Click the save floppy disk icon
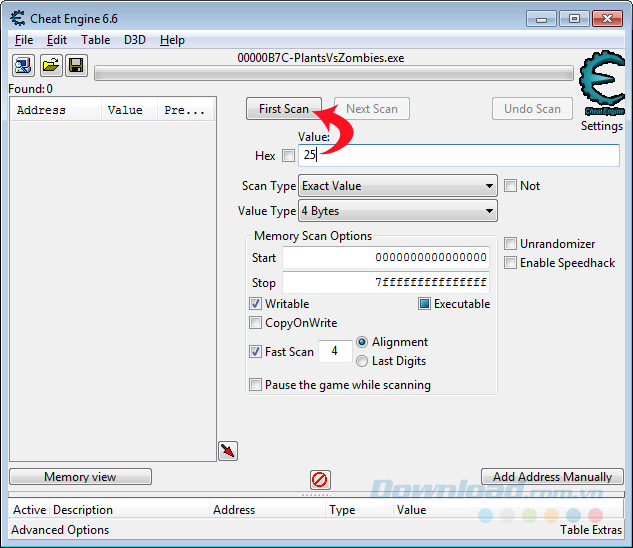Screen dimensions: 633x548 pyautogui.click(x=76, y=65)
